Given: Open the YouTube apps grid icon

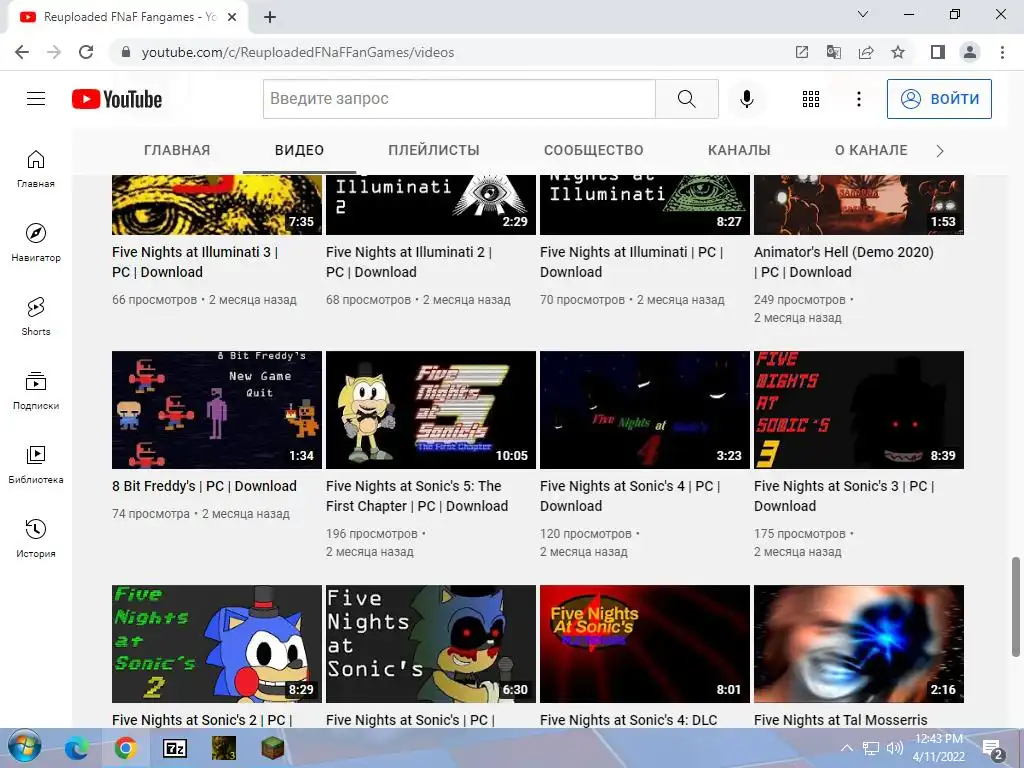Looking at the screenshot, I should 810,99.
